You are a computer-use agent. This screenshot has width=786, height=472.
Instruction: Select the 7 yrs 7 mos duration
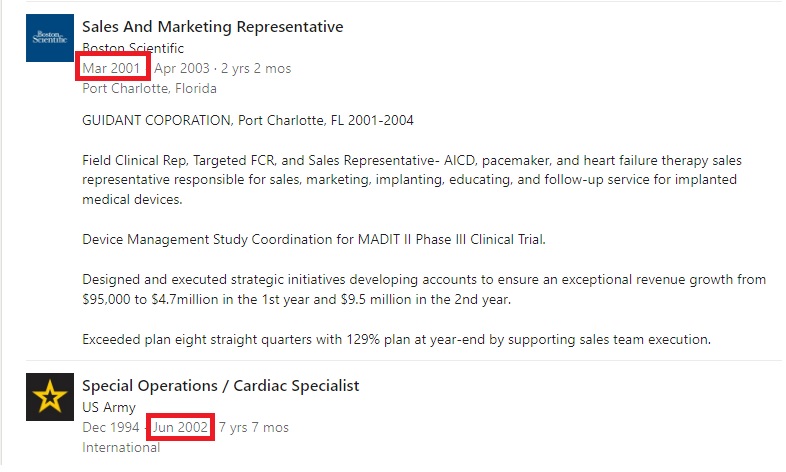click(x=254, y=427)
